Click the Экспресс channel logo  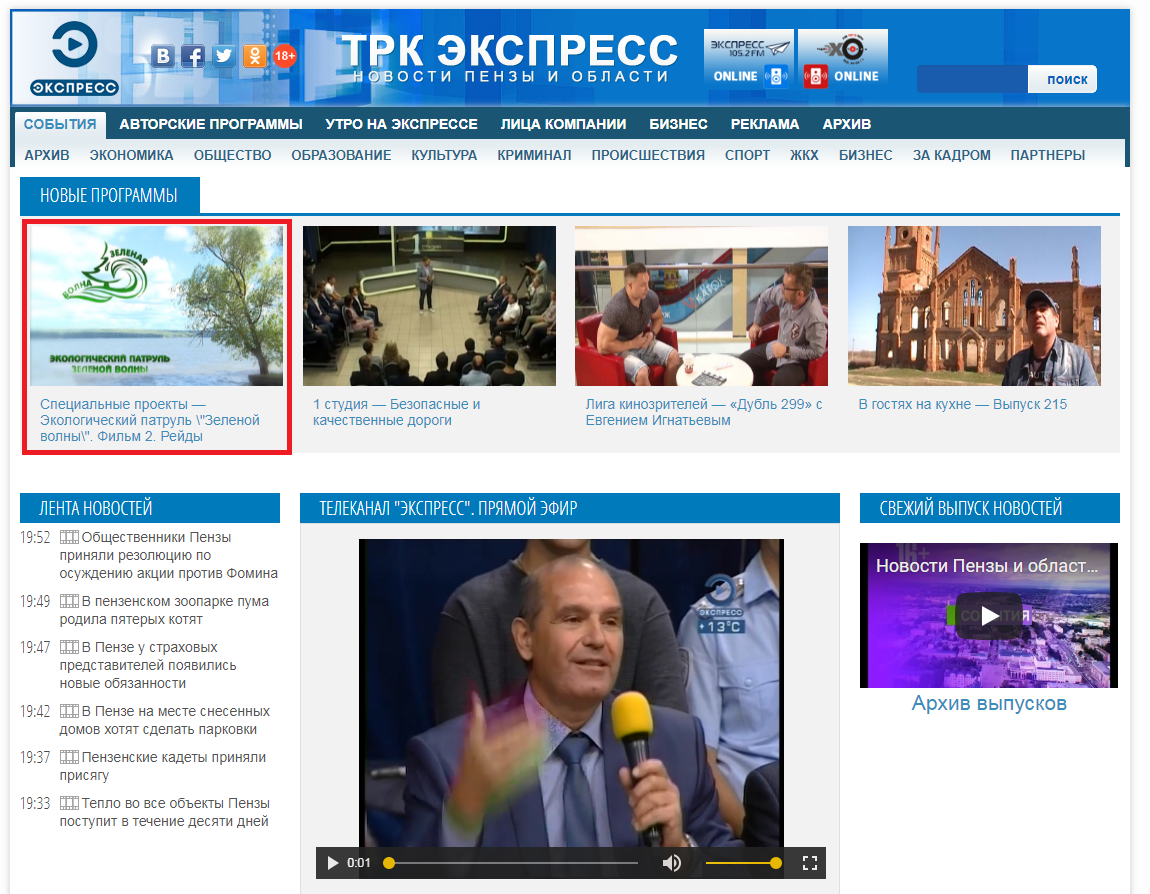pyautogui.click(x=73, y=58)
